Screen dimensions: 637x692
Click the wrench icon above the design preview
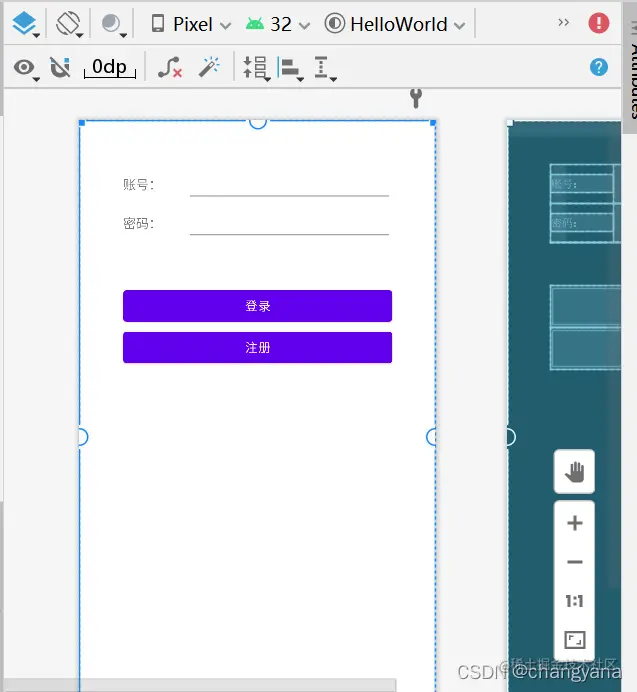coord(416,98)
